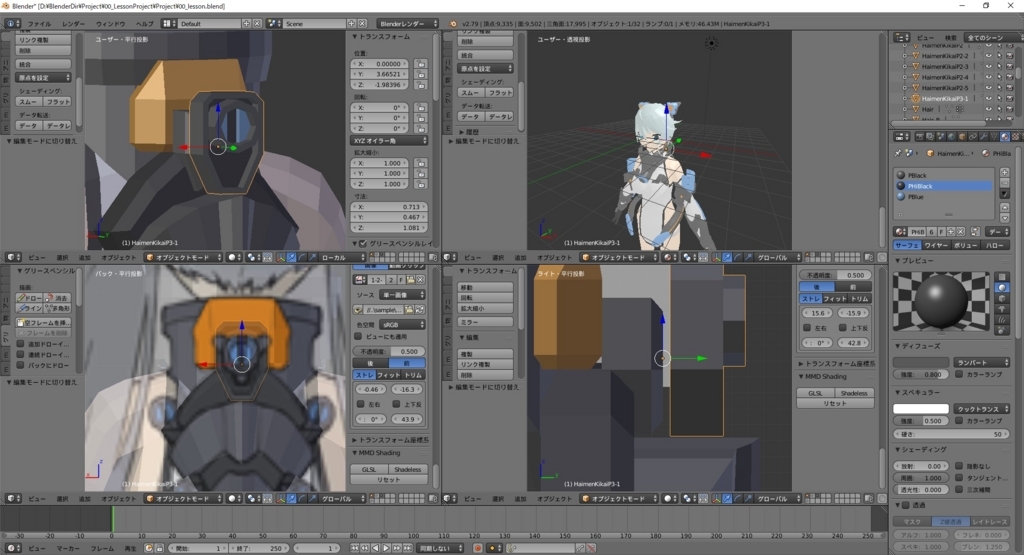Image resolution: width=1024 pixels, height=555 pixels.
Task: Click the viewport shading sphere icon in top-left viewport header
Action: tap(234, 257)
